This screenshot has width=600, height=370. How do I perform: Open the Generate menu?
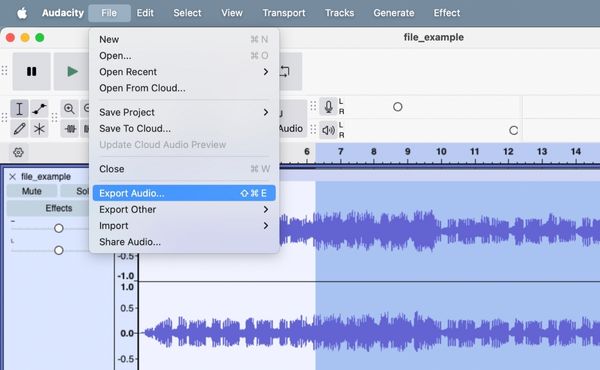coord(394,13)
